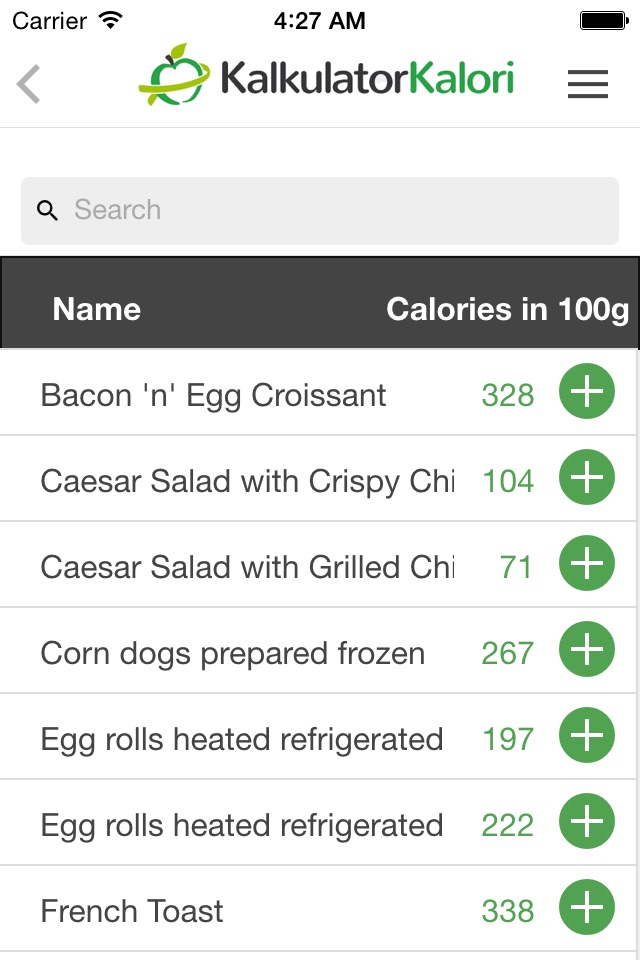
Task: Sort by Calories in 100g header
Action: click(x=508, y=310)
